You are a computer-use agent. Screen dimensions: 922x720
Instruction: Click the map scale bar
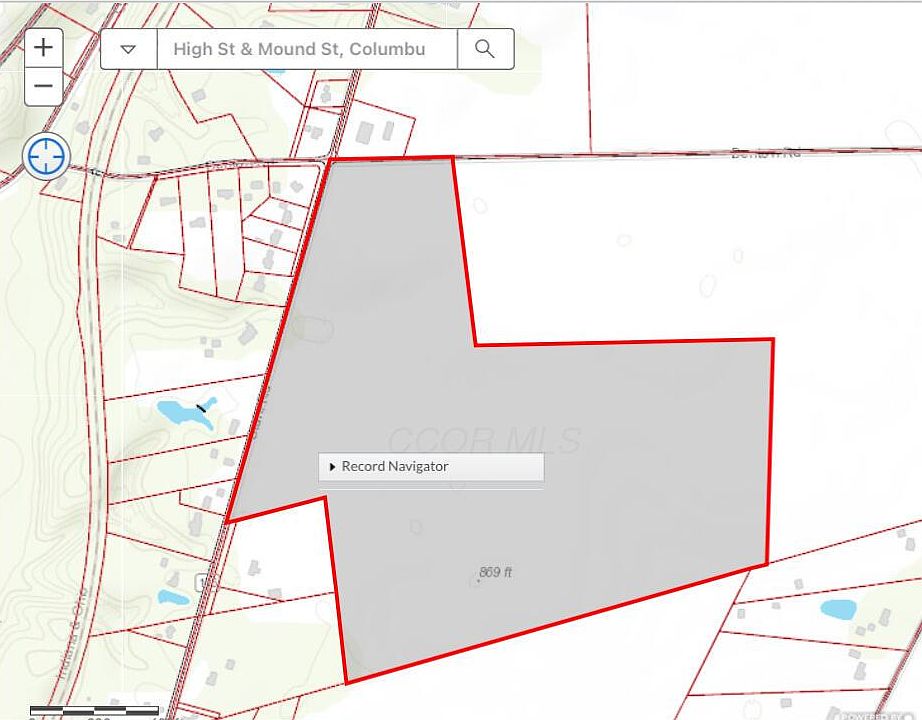click(x=90, y=712)
